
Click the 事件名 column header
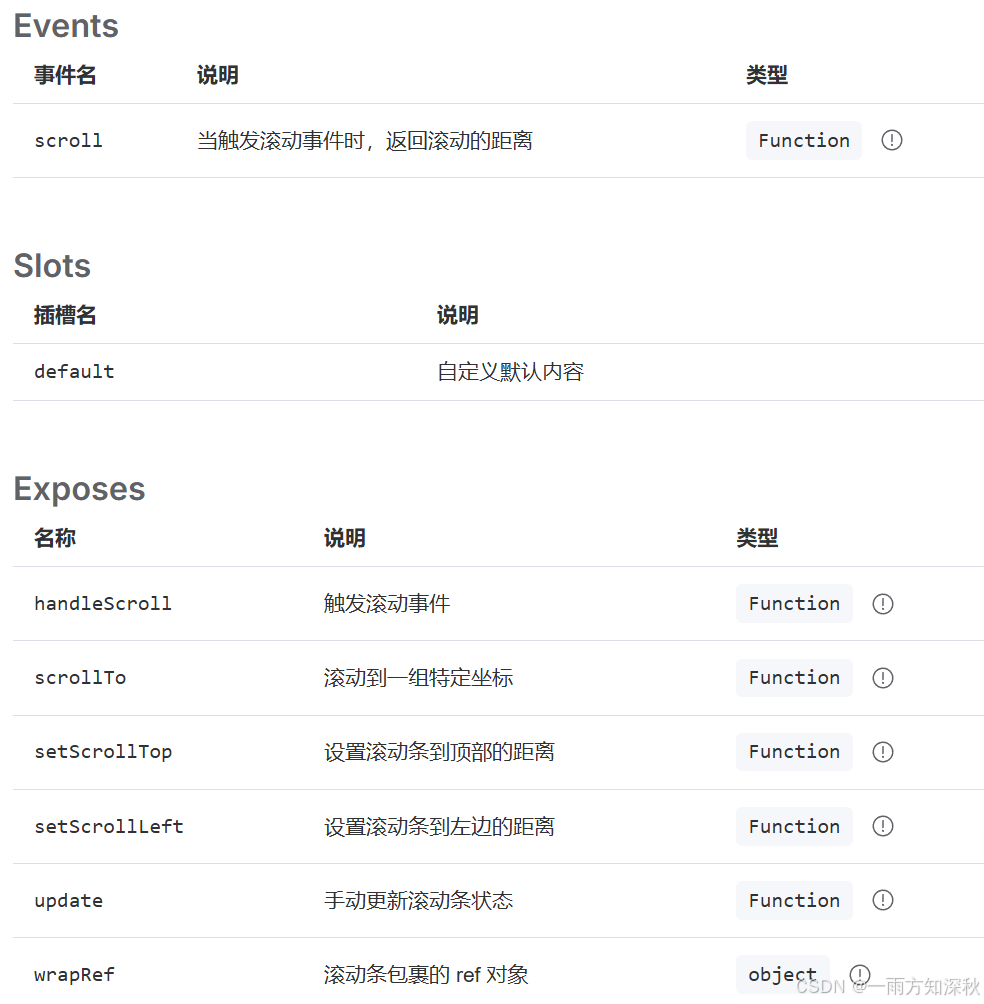65,76
